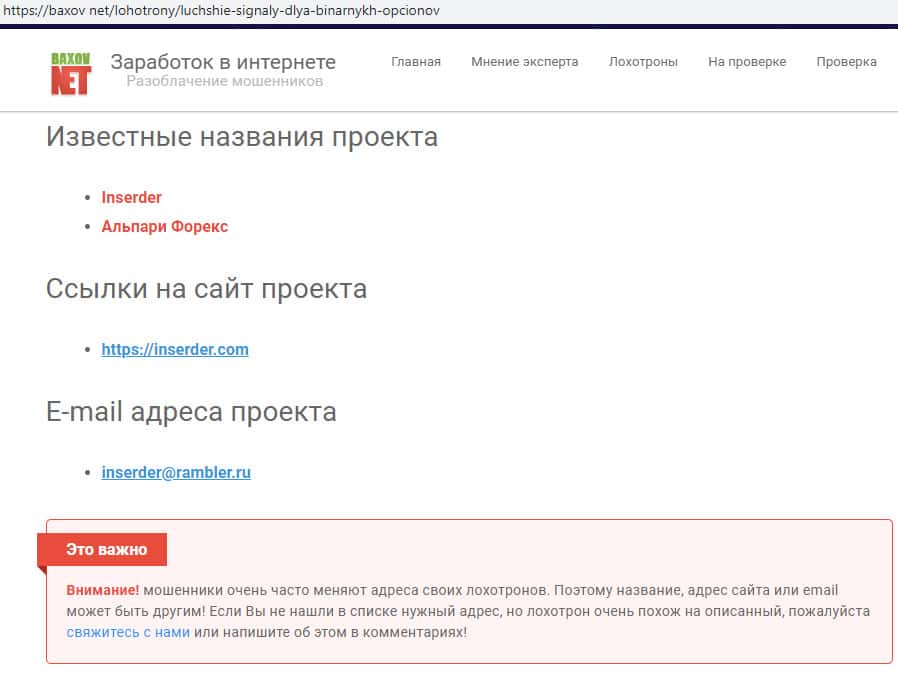Image resolution: width=898 pixels, height=676 pixels.
Task: Open the свяжитесь с нами link
Action: tap(128, 632)
